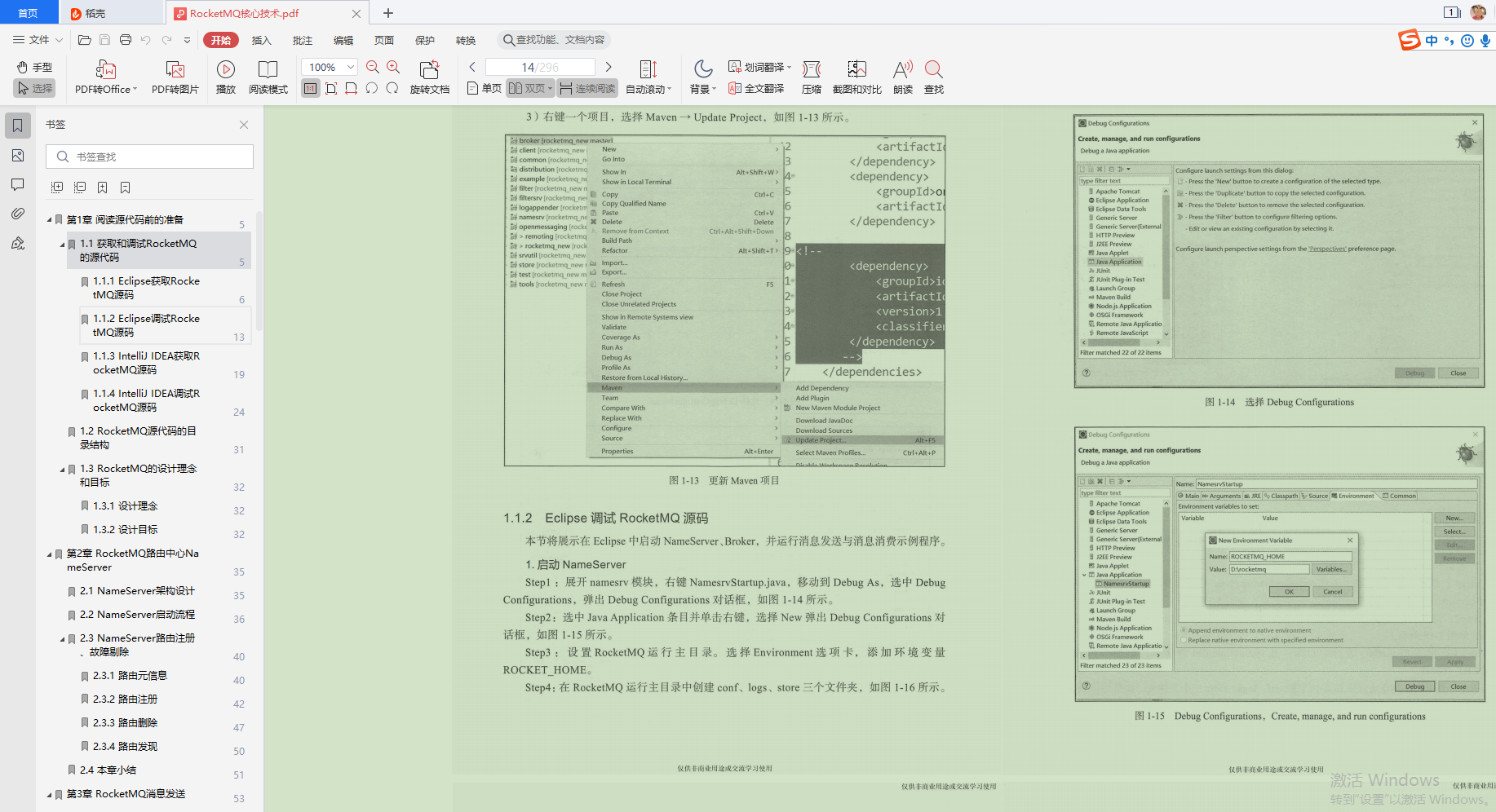
Task: Fit page to window icon
Action: pyautogui.click(x=331, y=88)
